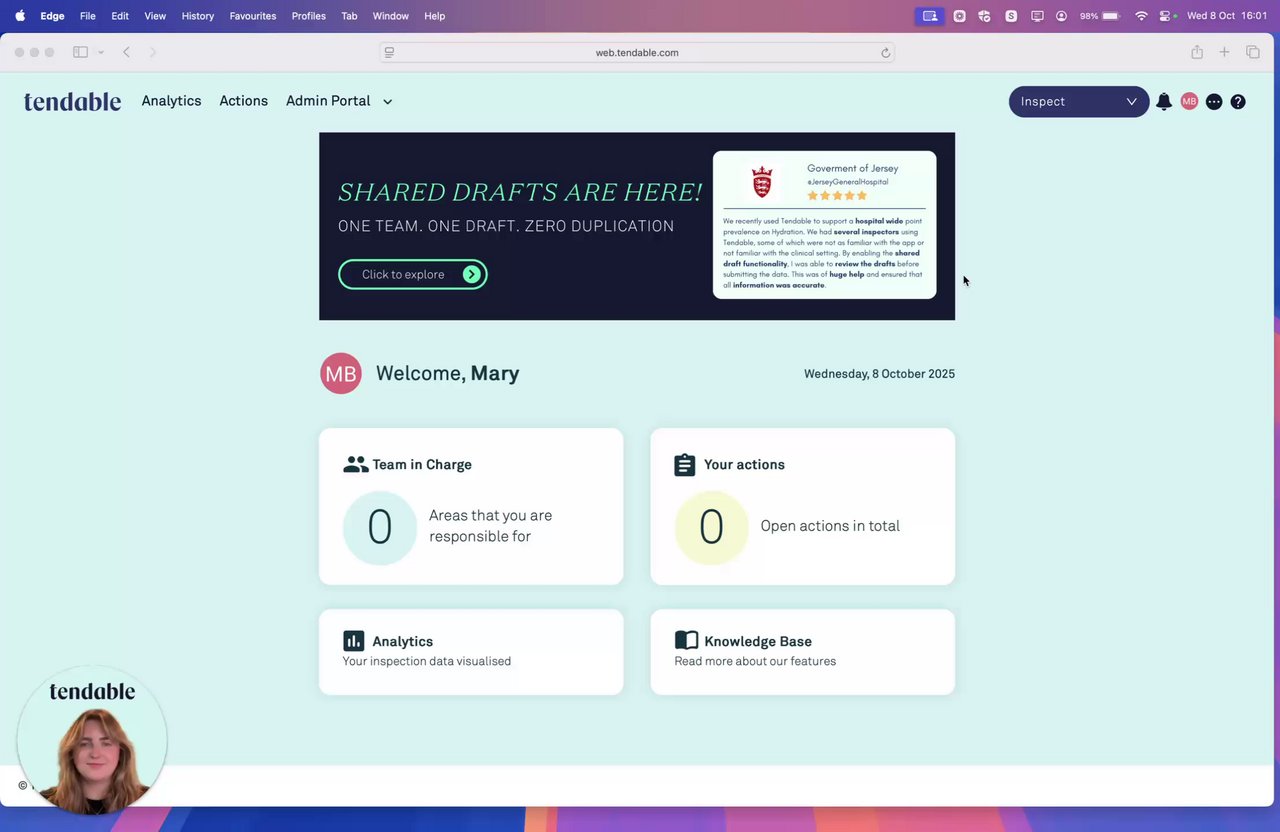1280x832 pixels.
Task: Open the Analytics card
Action: (x=471, y=652)
